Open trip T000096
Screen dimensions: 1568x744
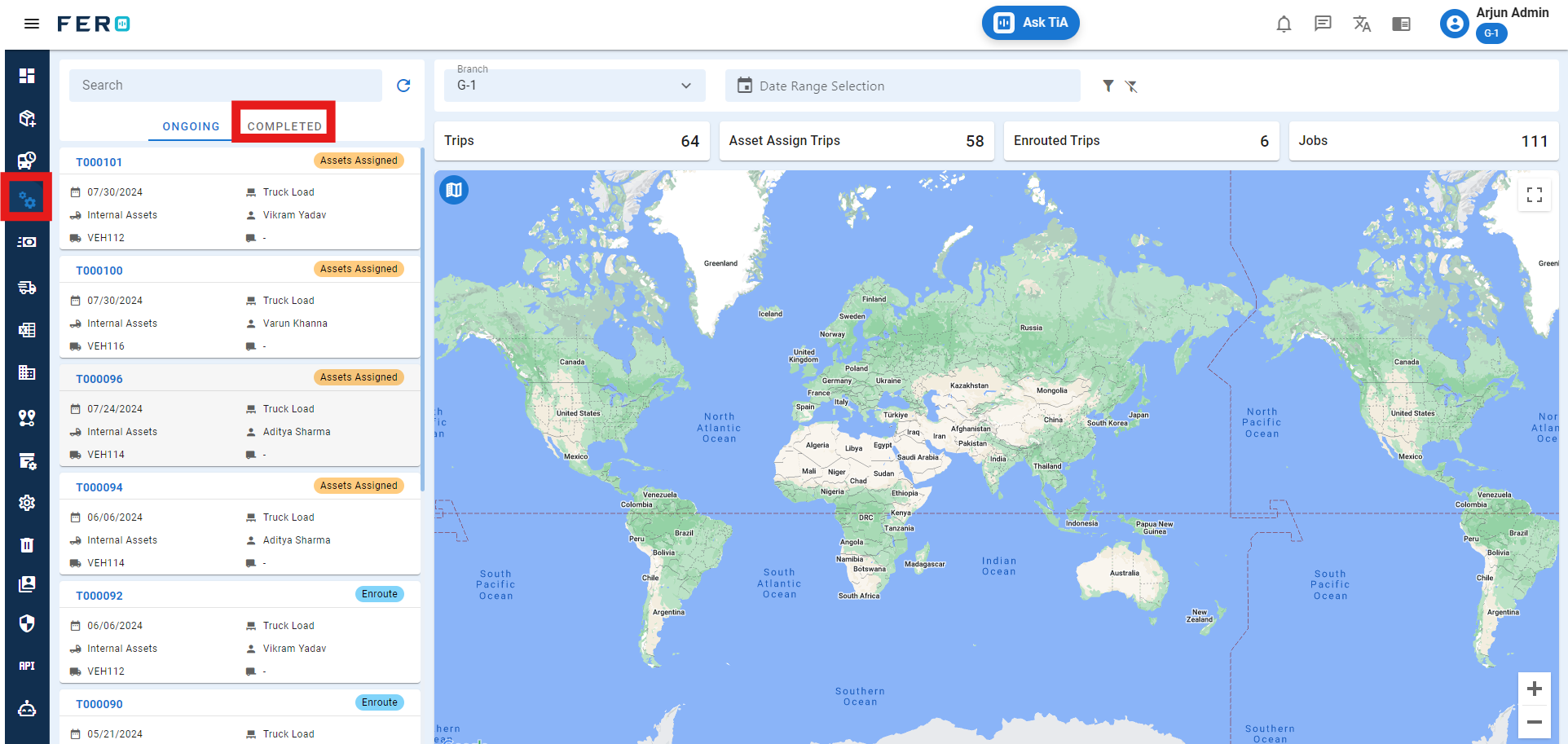(x=99, y=379)
